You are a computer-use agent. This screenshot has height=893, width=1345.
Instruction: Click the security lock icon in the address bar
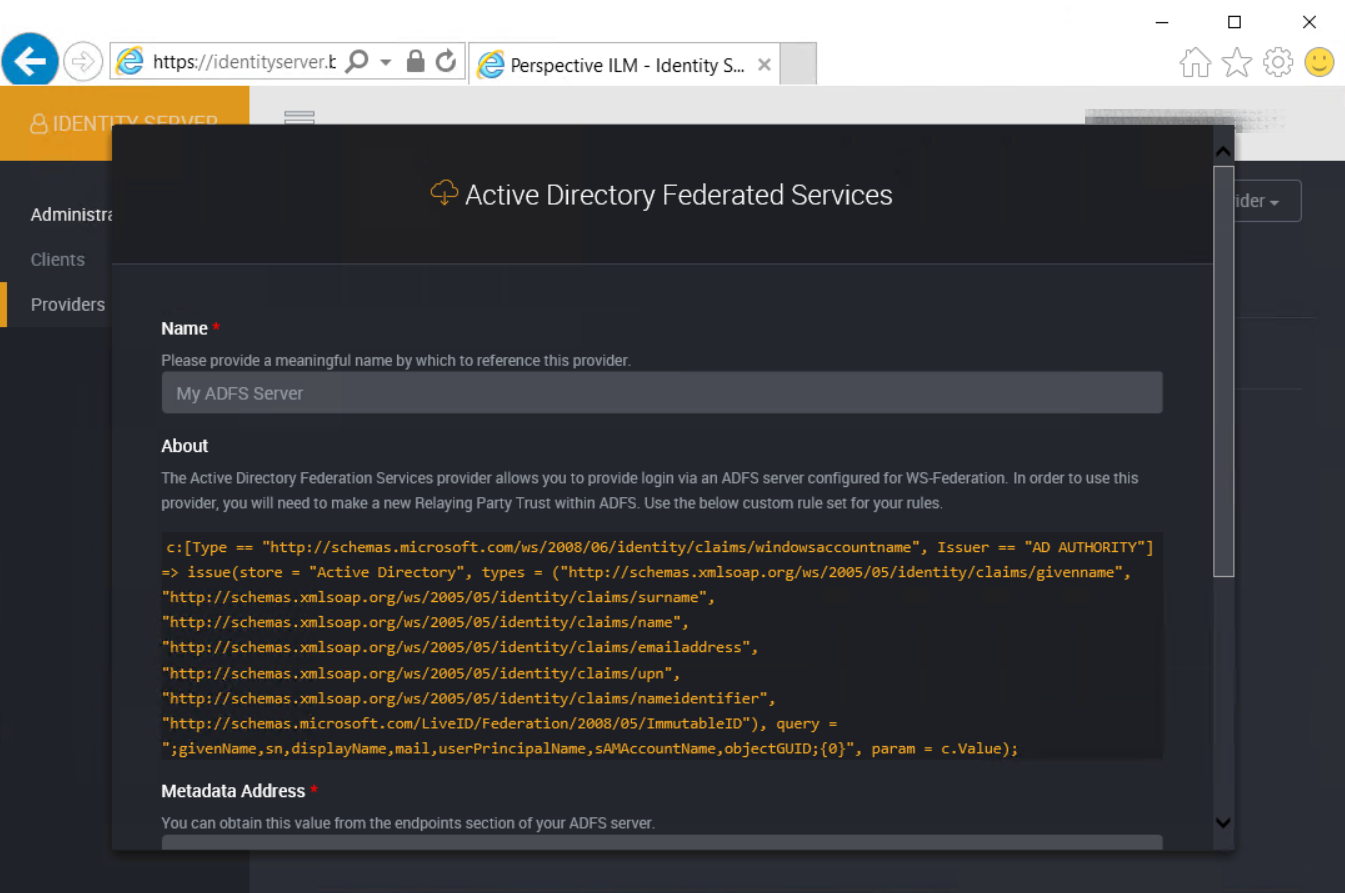(416, 62)
